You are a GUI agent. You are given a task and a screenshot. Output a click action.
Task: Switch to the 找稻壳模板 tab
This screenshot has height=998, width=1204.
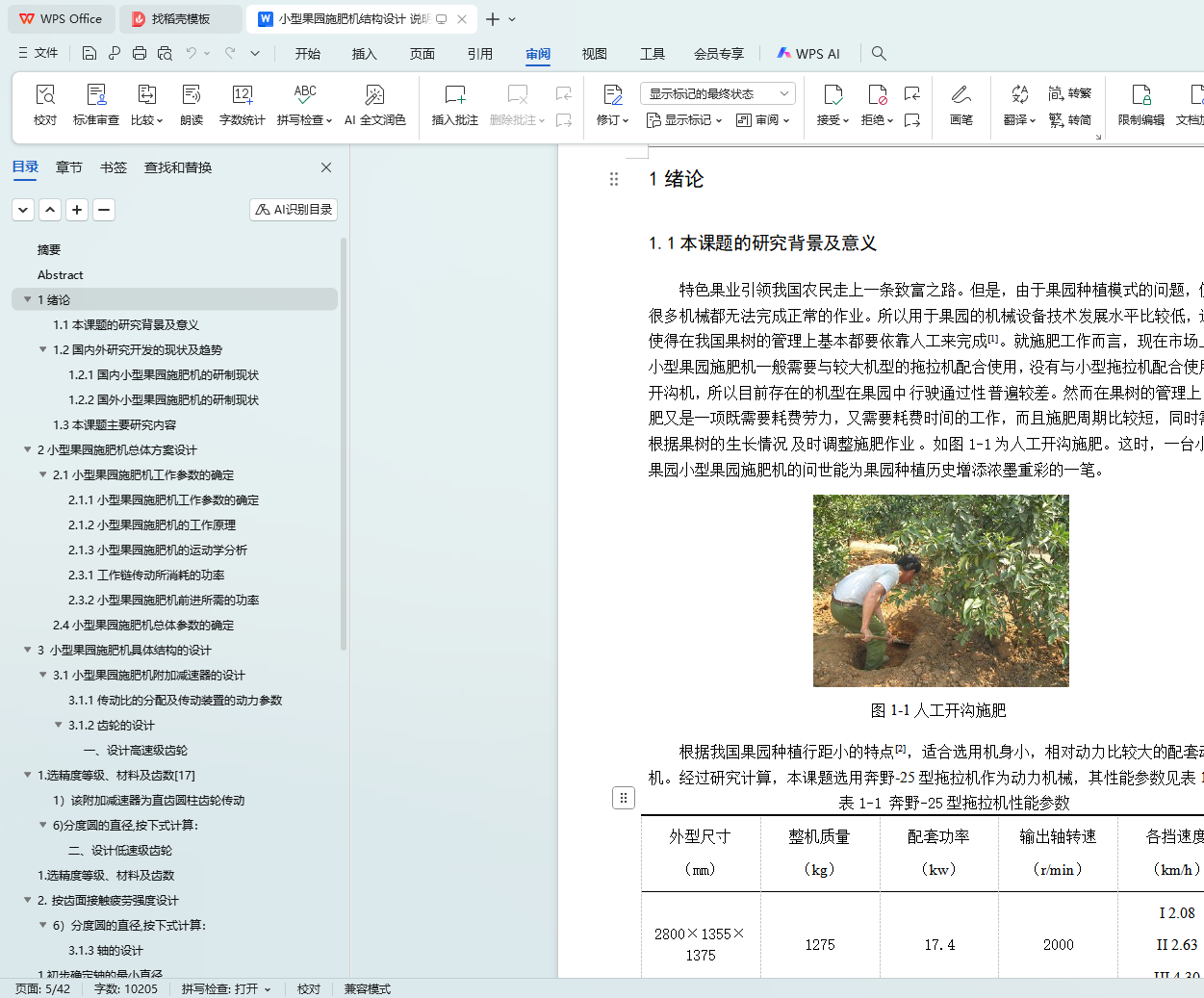point(181,18)
